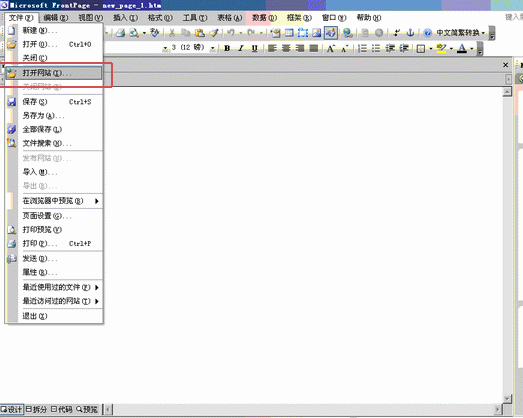
Task: Toggle Center paragraph alignment
Action: tap(286, 48)
